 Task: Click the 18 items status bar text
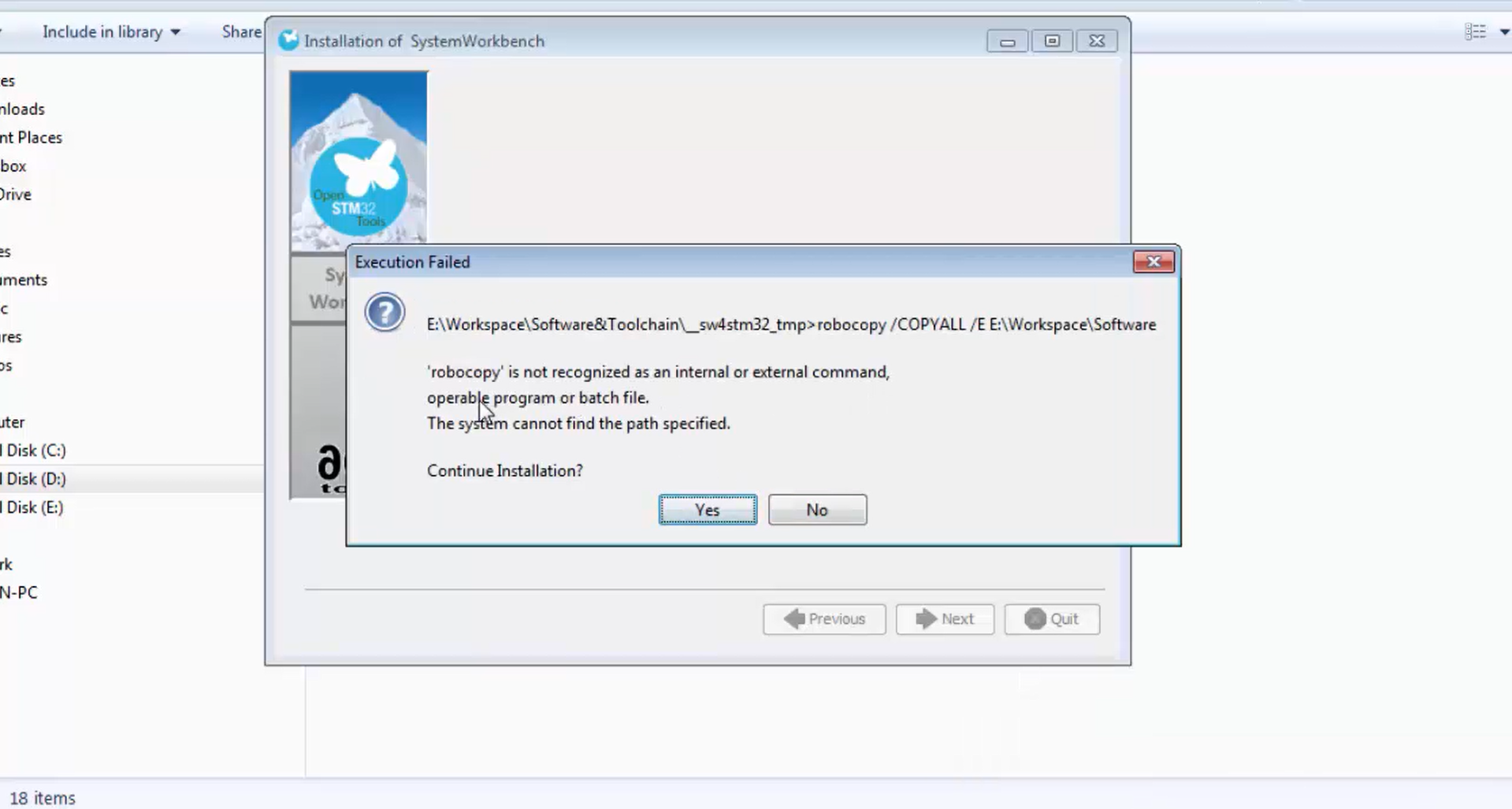43,798
